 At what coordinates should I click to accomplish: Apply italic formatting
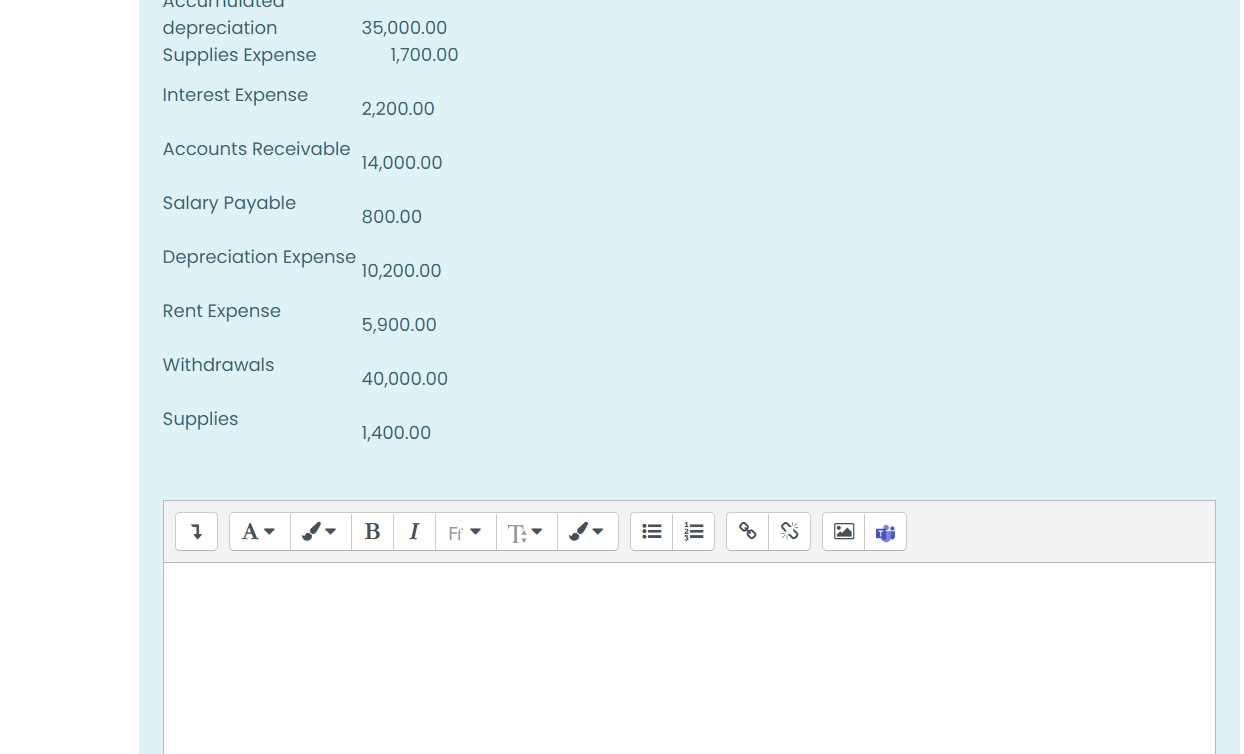[414, 531]
